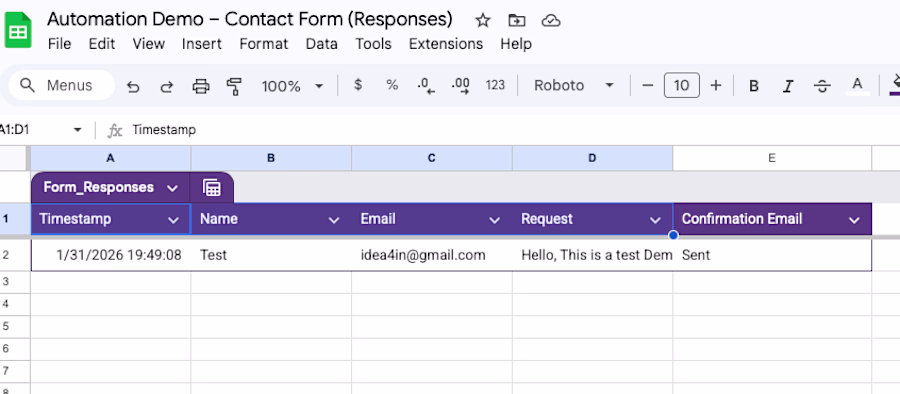Star this spreadsheet

(x=483, y=21)
